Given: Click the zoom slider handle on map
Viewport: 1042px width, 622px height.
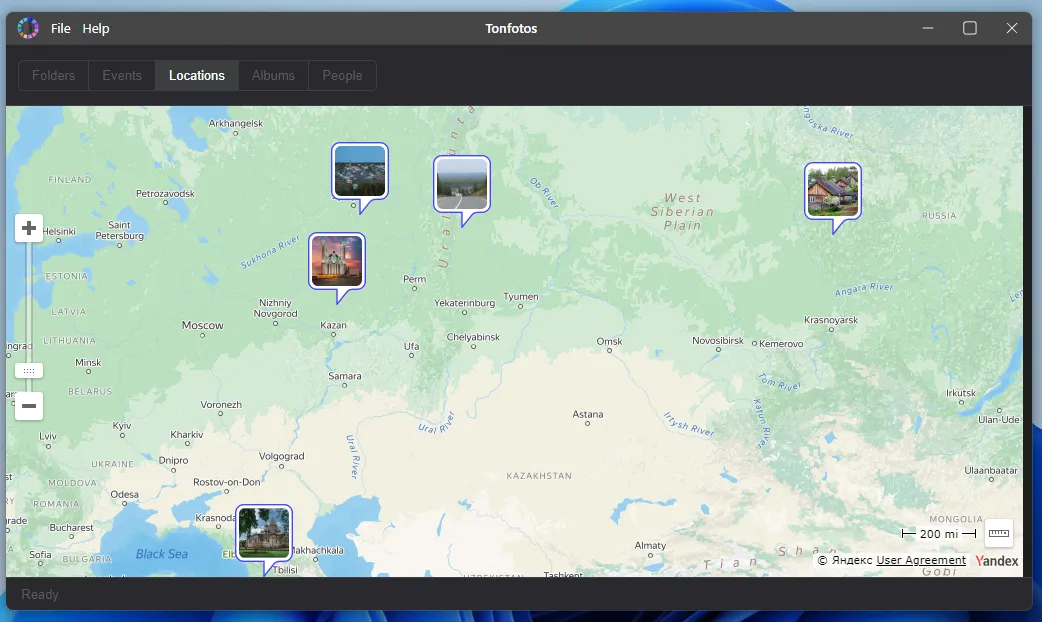Looking at the screenshot, I should pos(29,371).
